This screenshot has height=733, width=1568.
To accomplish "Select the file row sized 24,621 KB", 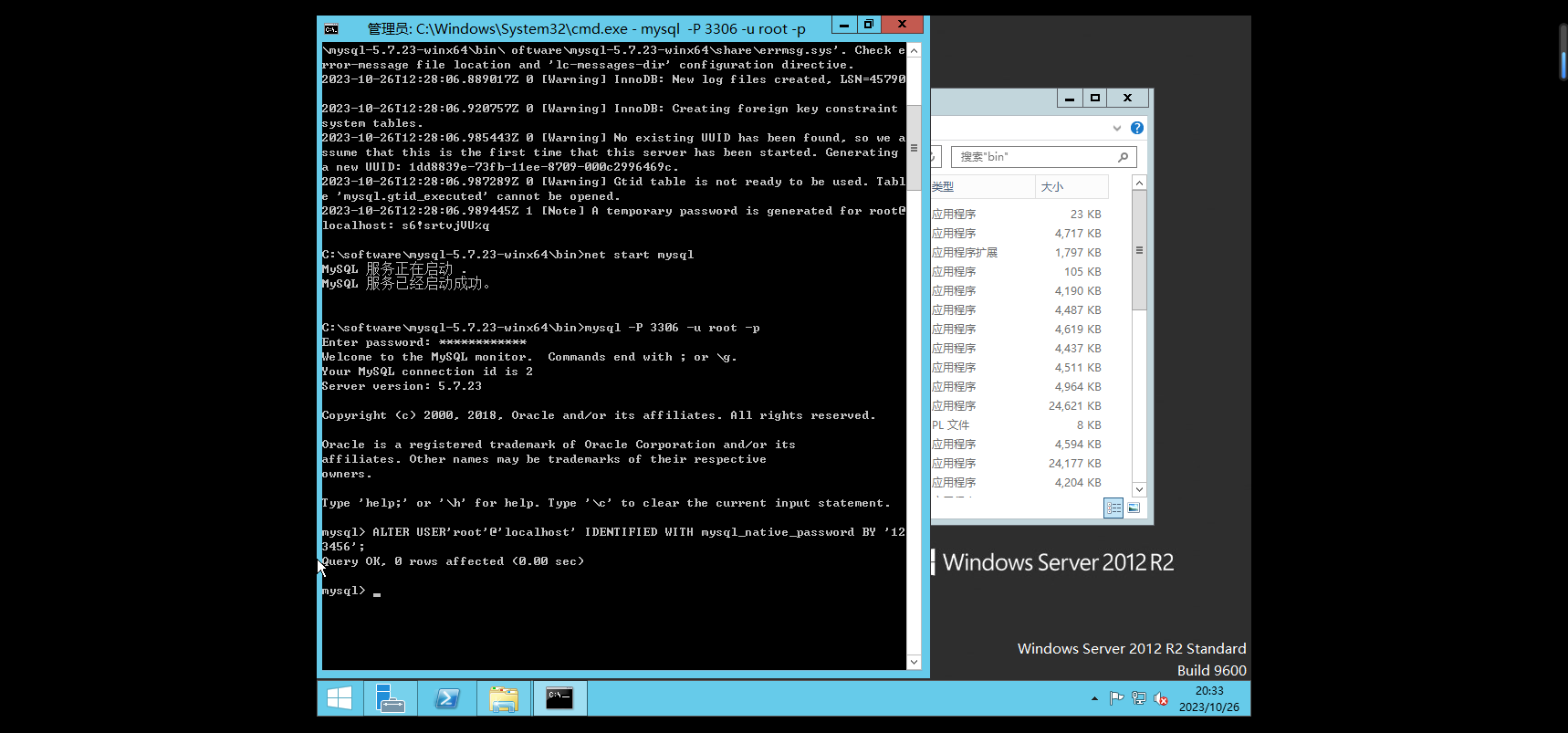I will (1019, 406).
